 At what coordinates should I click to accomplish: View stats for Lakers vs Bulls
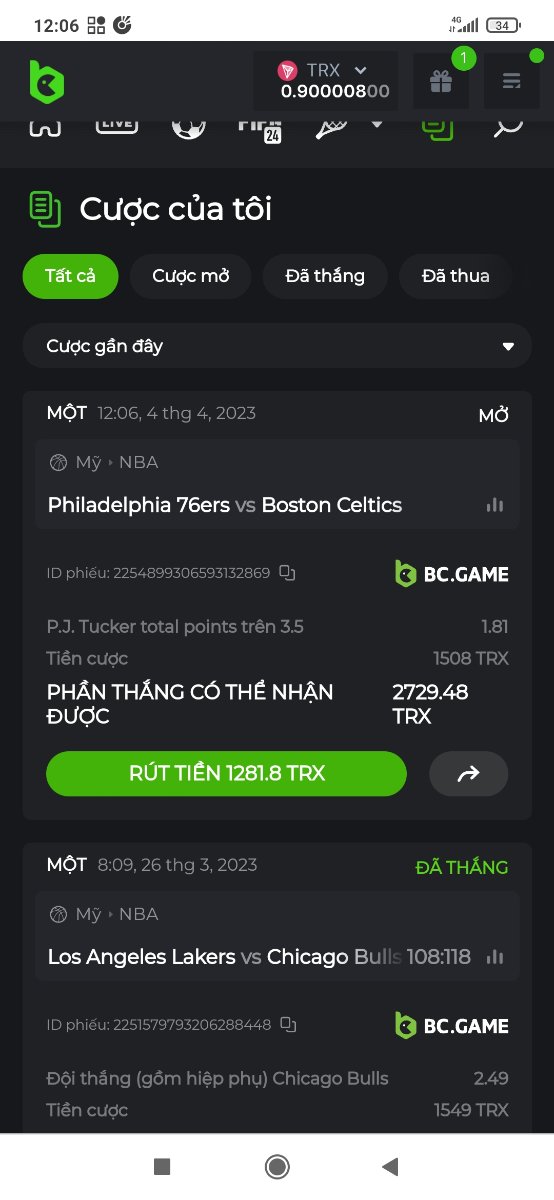(x=495, y=957)
